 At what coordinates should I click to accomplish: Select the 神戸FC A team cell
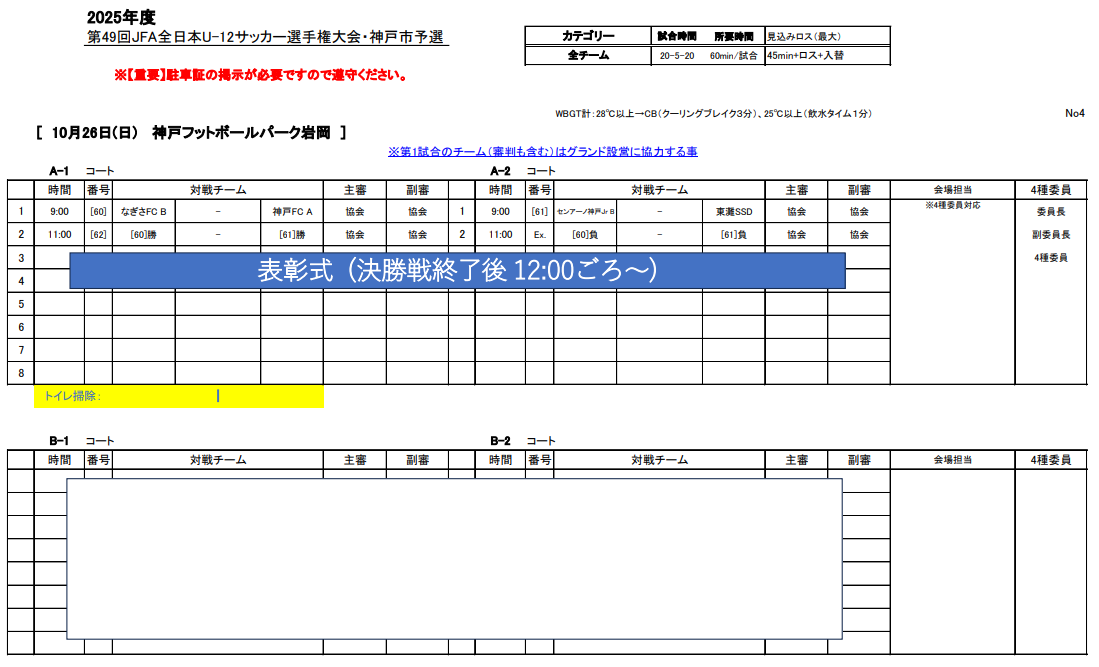(292, 212)
